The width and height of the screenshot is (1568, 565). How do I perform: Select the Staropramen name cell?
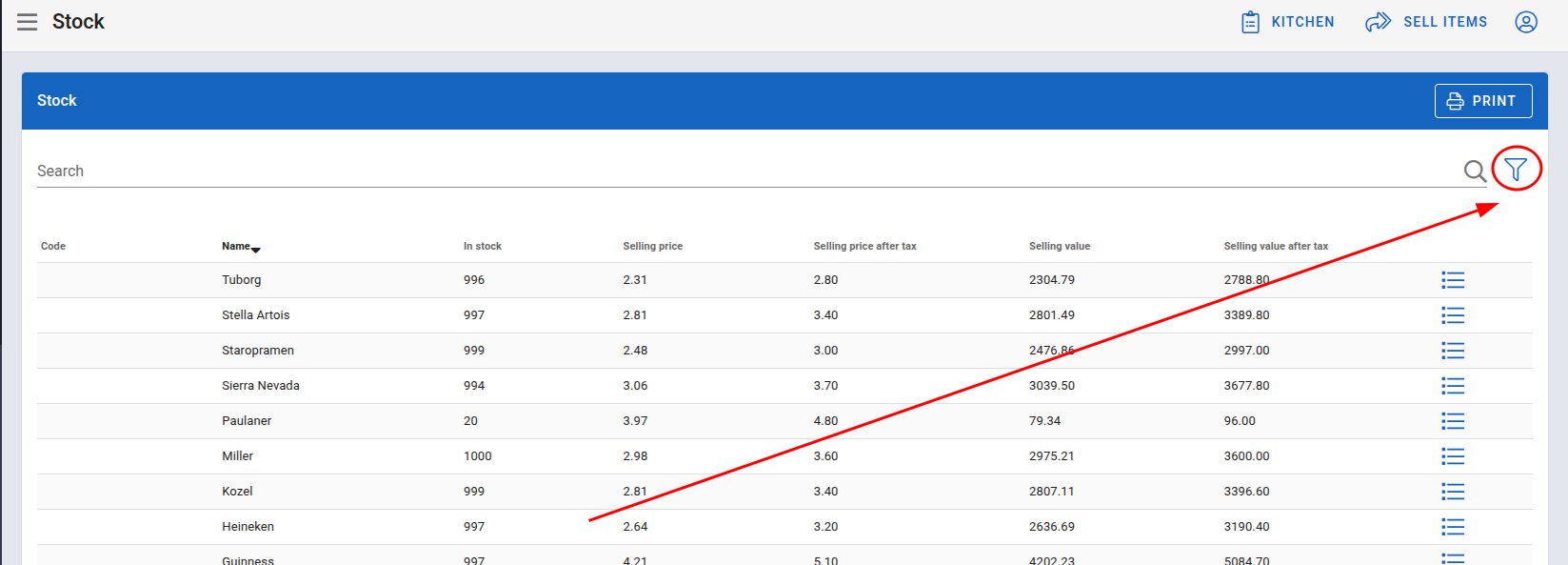(x=258, y=351)
